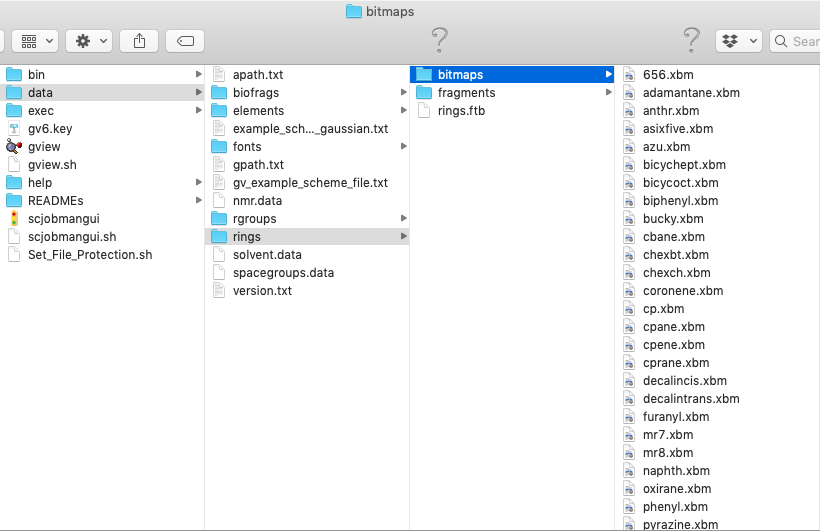Click the left question mark toolbar placeholder
The width and height of the screenshot is (820, 531).
[440, 40]
